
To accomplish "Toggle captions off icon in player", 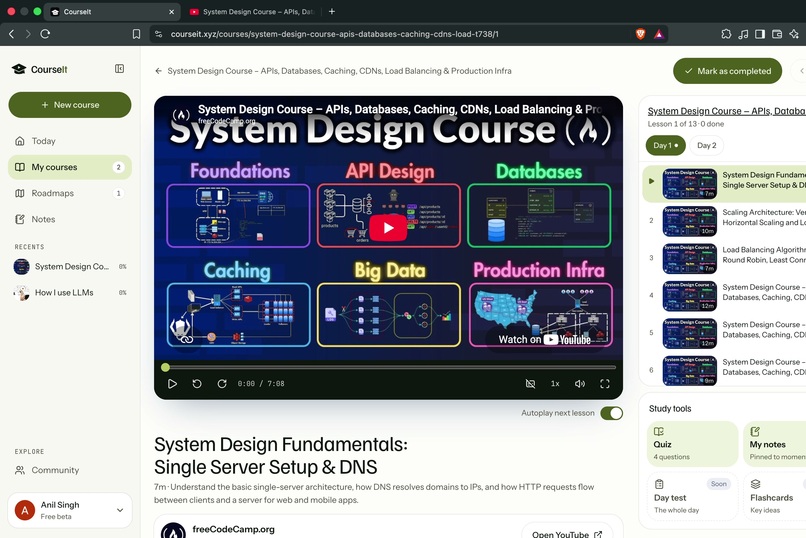I will pyautogui.click(x=530, y=383).
